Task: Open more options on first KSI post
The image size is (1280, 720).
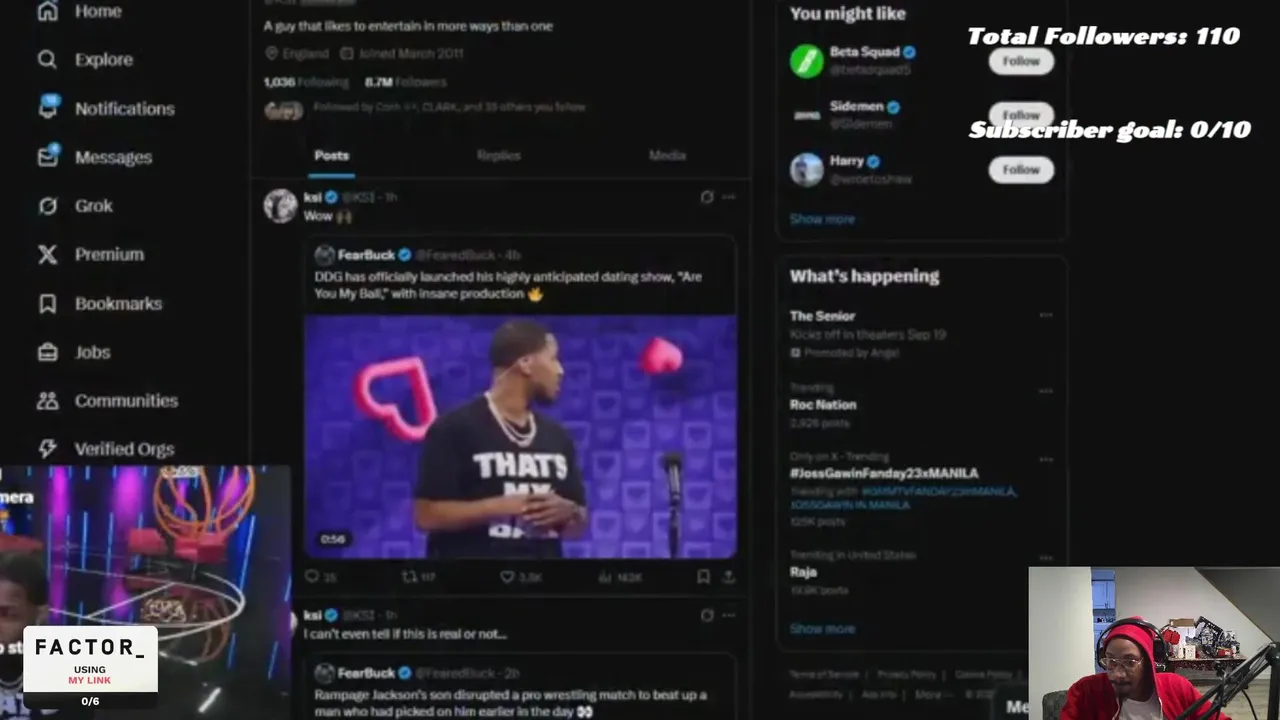Action: point(728,197)
